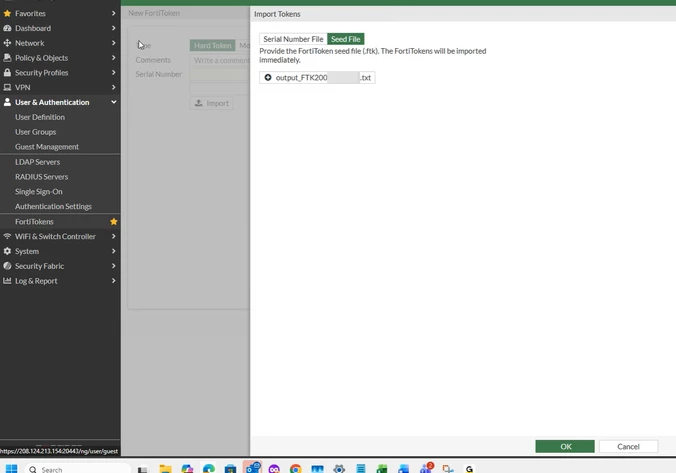Screen dimensions: 676x473
Task: Open Google Chrome from taskbar
Action: [296, 469]
